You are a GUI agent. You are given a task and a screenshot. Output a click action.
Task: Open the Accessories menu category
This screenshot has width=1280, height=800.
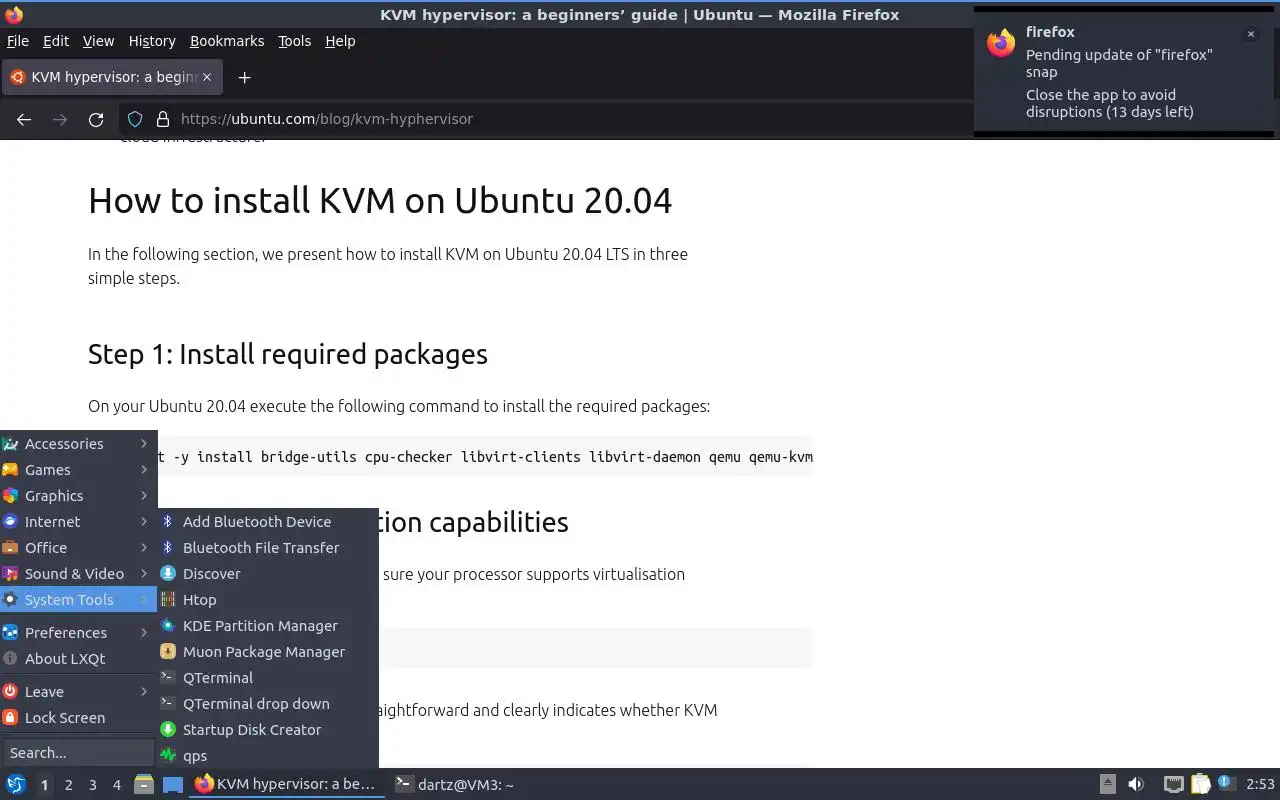78,443
